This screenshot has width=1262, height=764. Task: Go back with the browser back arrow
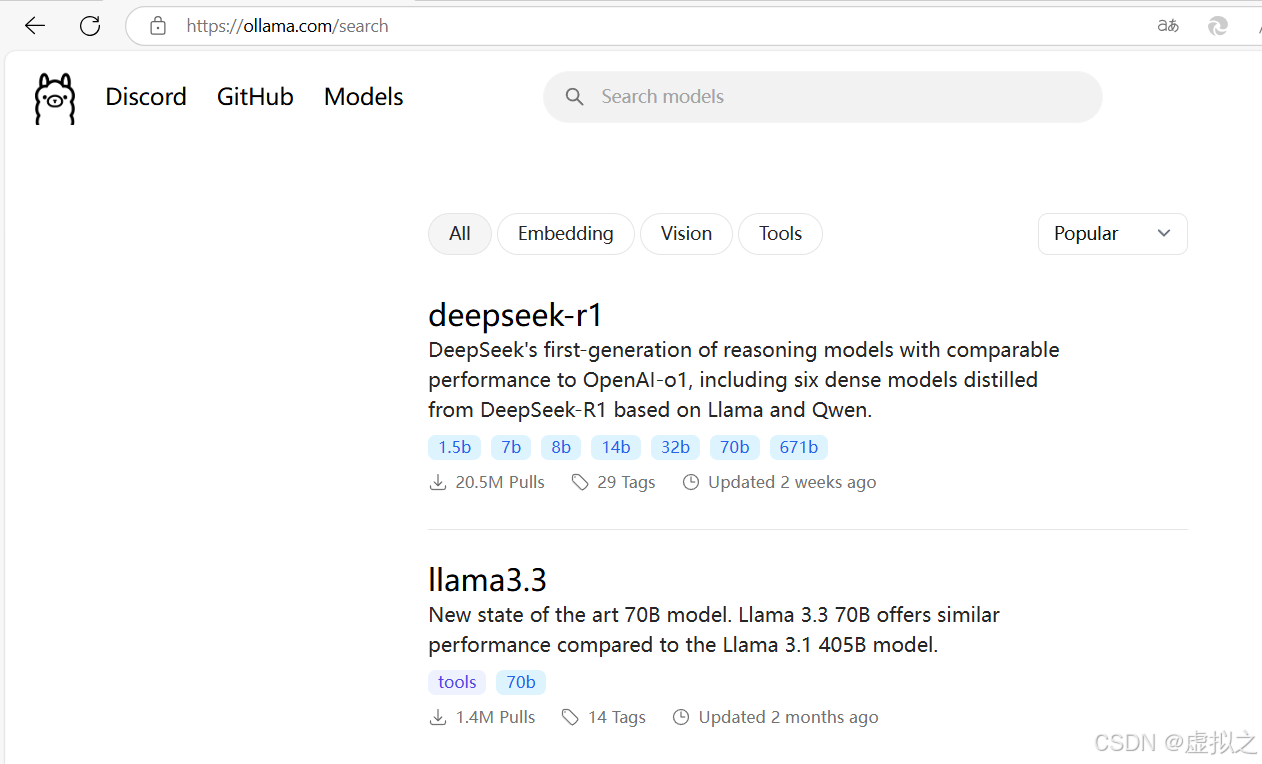[35, 26]
